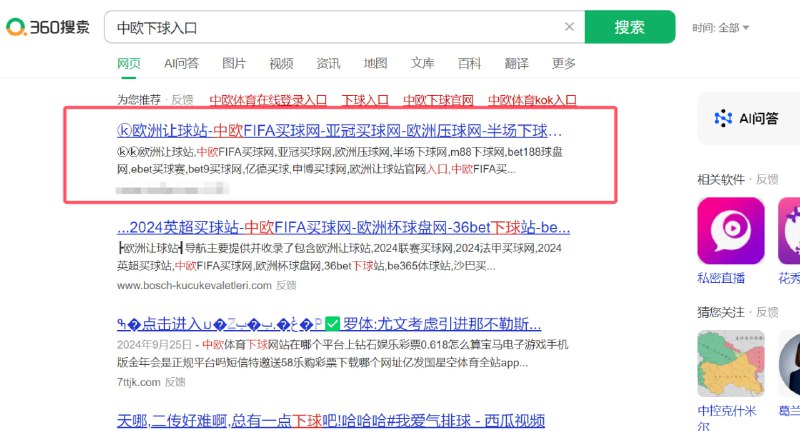Click the green 搜索 button
This screenshot has width=800, height=431.
pos(630,27)
